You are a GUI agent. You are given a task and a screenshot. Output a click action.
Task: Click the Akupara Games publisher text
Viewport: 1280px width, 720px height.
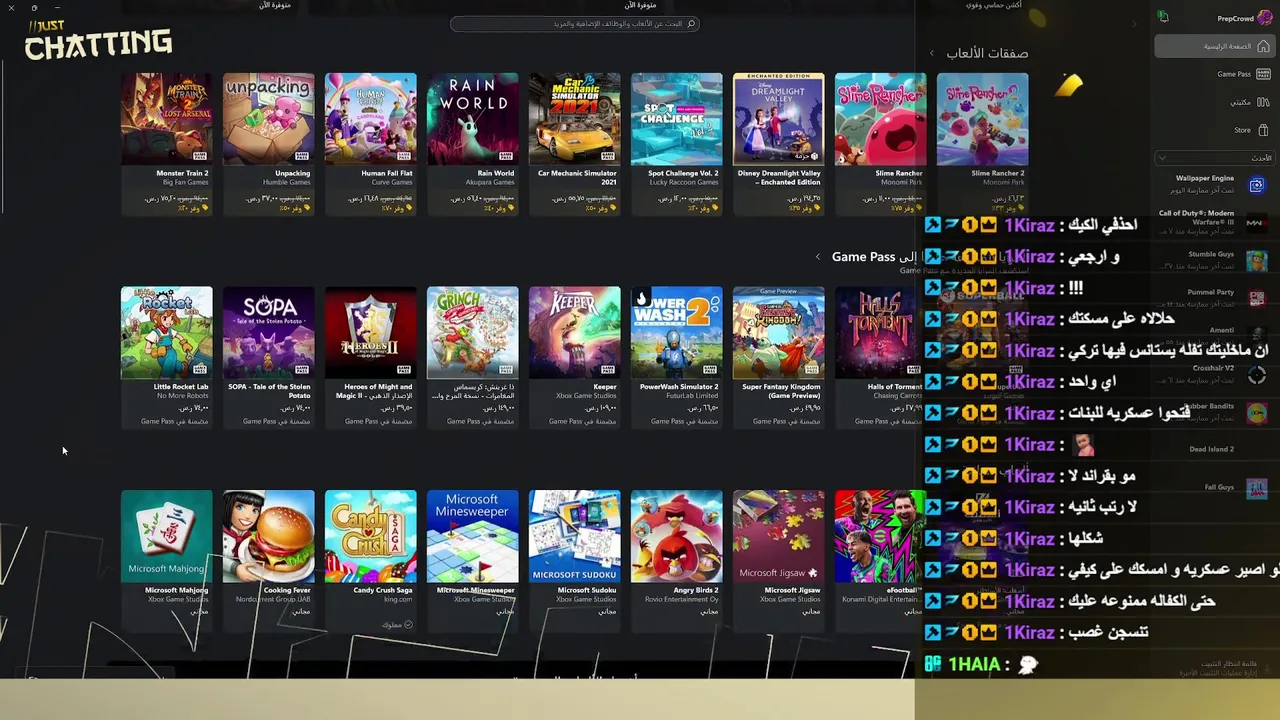492,182
